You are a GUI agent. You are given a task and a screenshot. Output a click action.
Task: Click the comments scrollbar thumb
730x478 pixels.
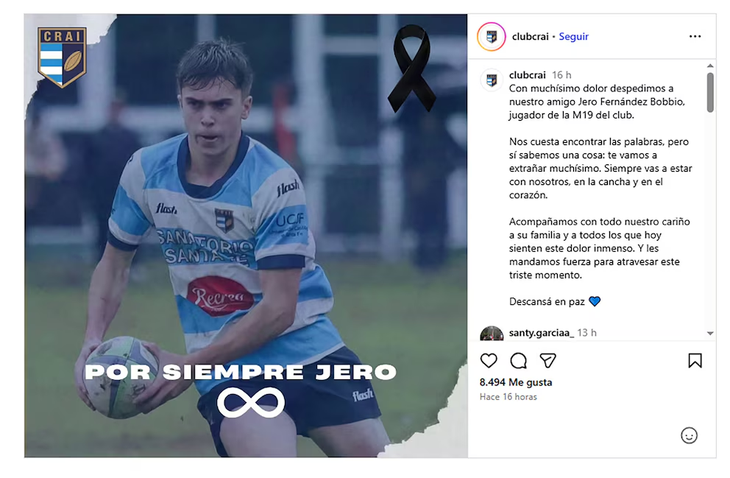[x=710, y=92]
